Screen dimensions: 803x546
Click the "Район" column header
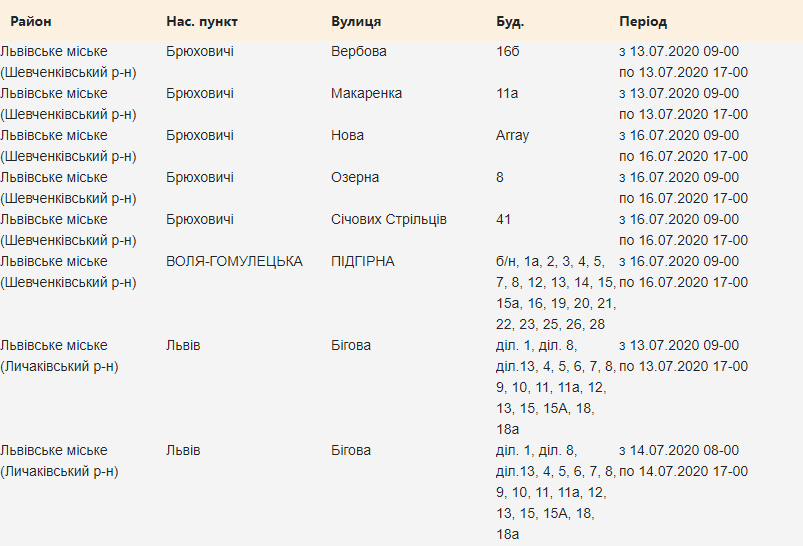(x=31, y=21)
